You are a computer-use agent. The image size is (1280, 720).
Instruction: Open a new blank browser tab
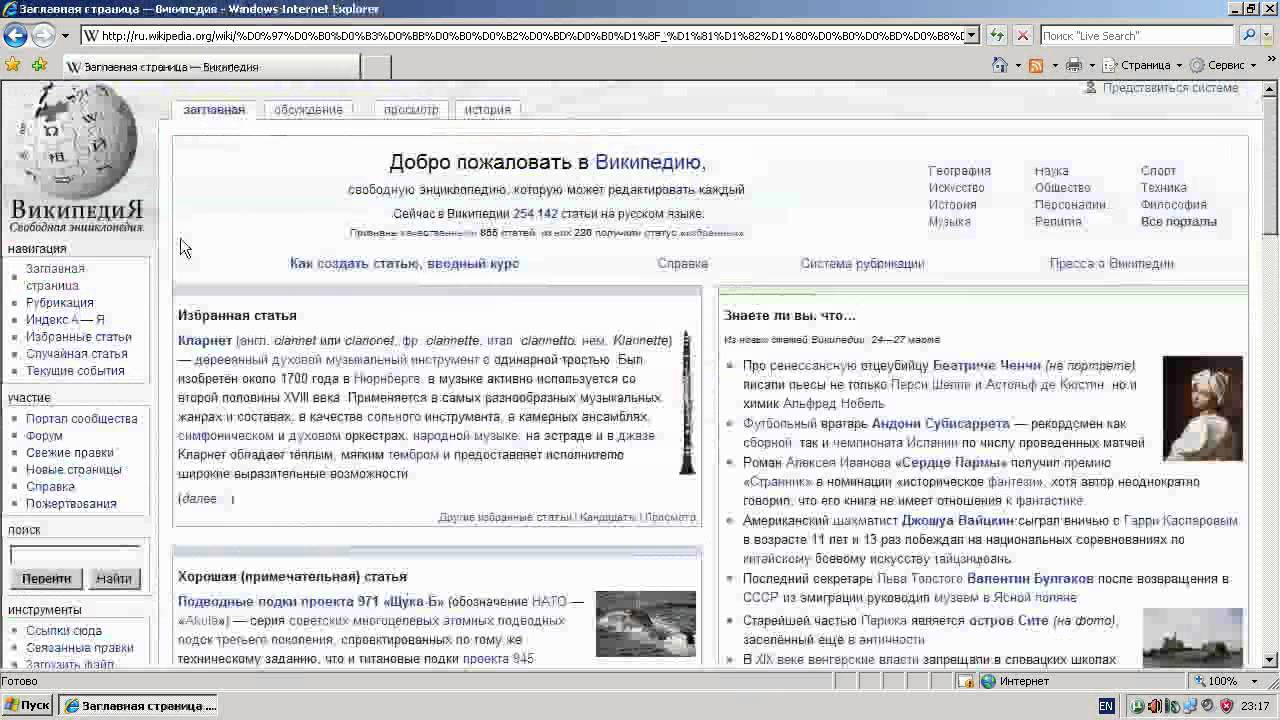375,67
